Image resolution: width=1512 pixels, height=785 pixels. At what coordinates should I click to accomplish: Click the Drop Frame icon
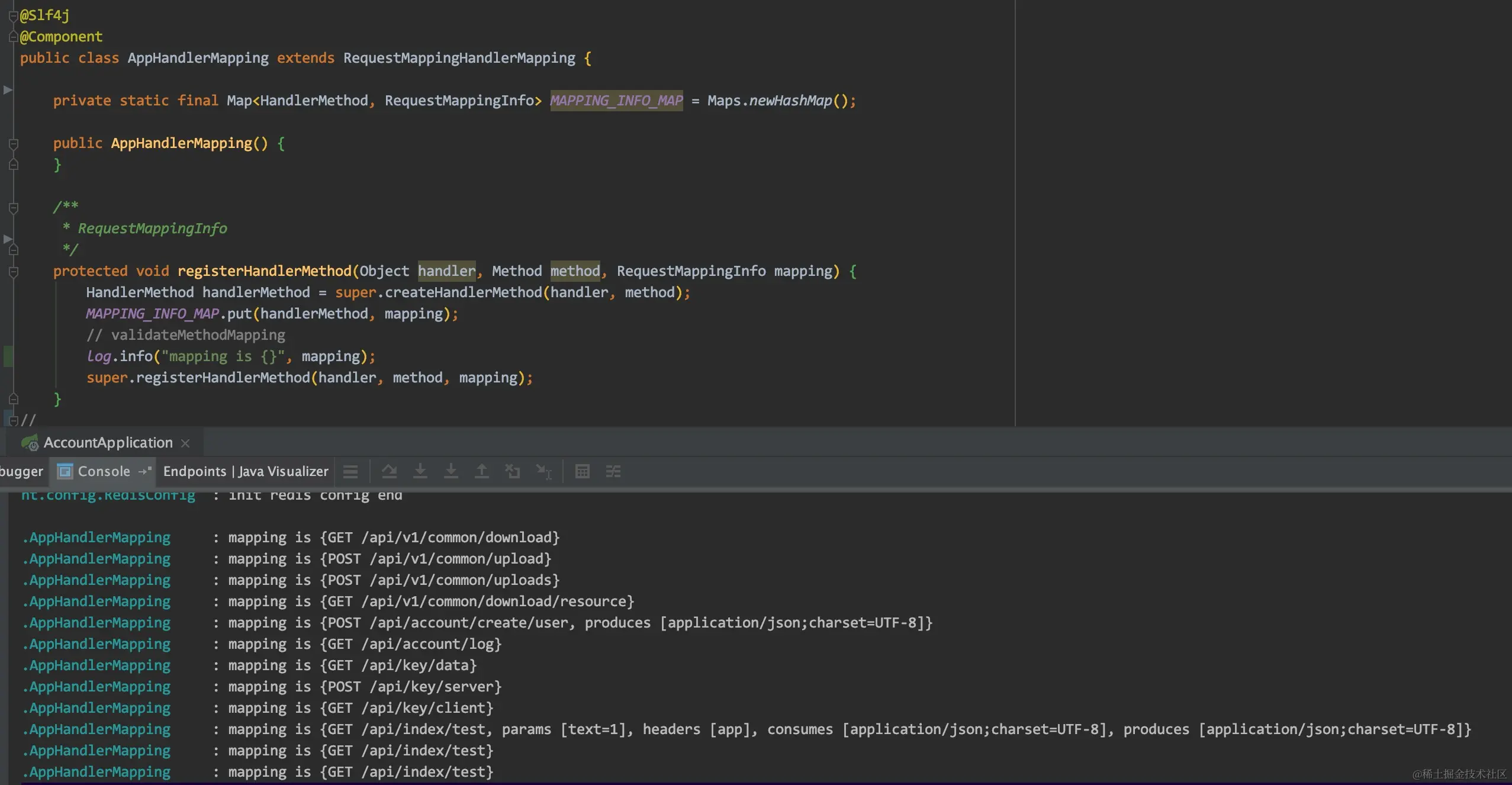[513, 471]
